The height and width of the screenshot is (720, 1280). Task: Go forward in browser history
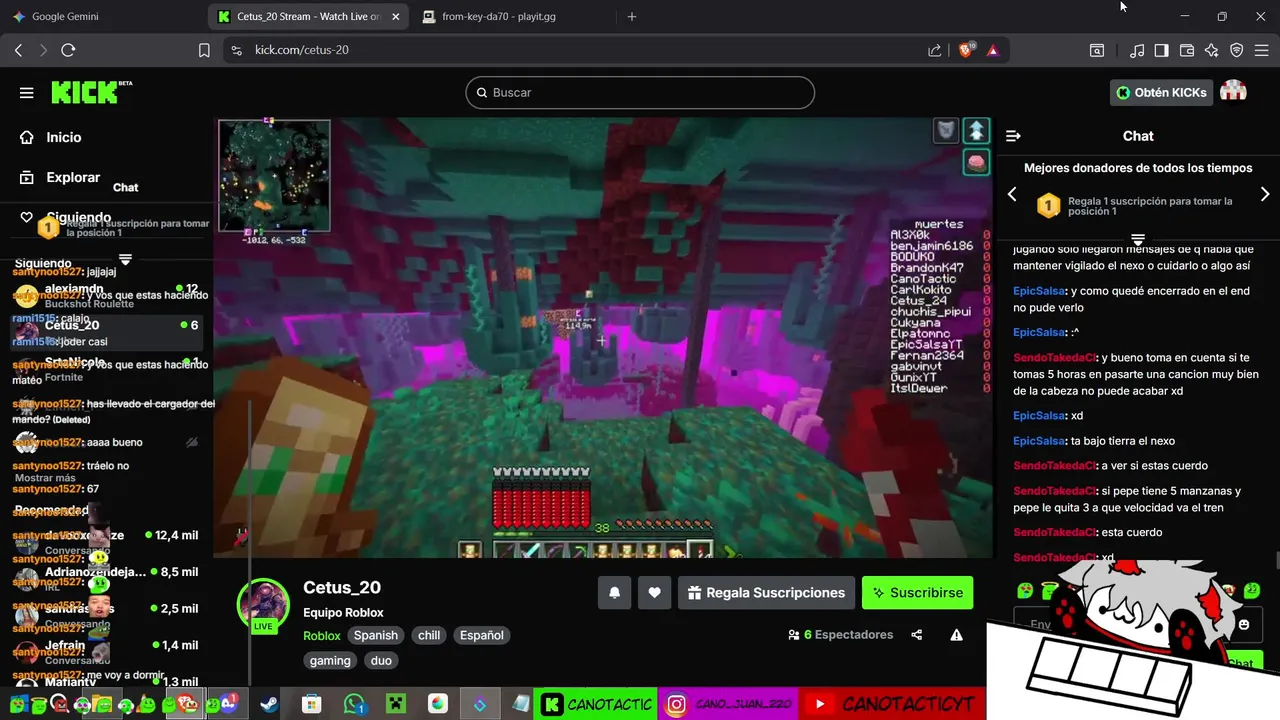[43, 50]
